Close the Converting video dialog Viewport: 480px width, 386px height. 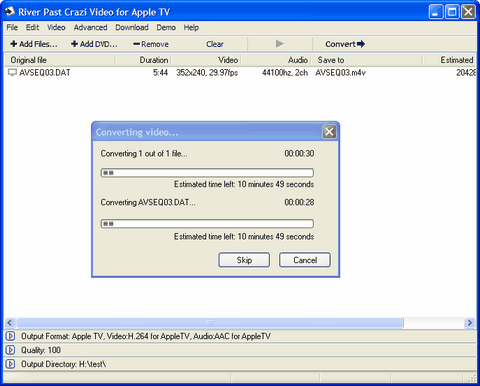pos(329,132)
